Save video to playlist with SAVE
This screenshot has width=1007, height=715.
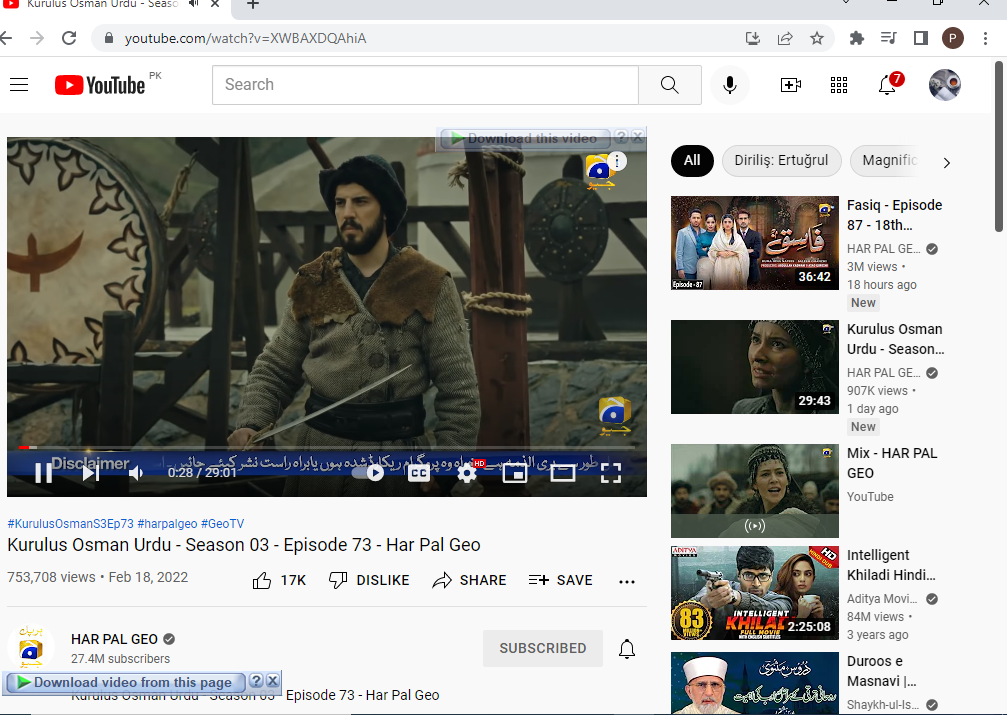[560, 581]
